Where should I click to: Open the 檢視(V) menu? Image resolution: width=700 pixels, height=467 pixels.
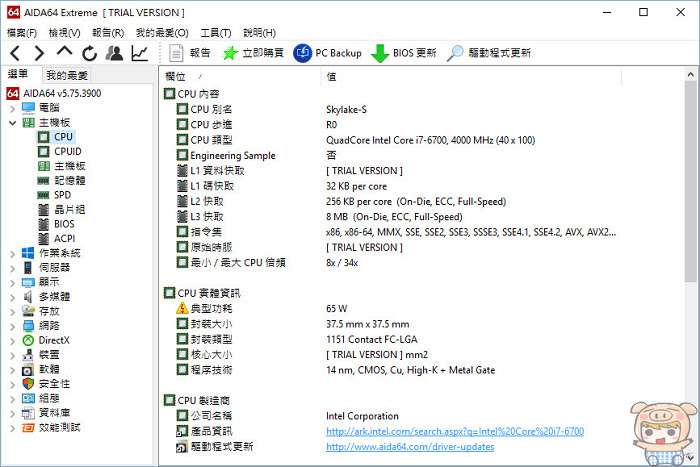tap(64, 33)
